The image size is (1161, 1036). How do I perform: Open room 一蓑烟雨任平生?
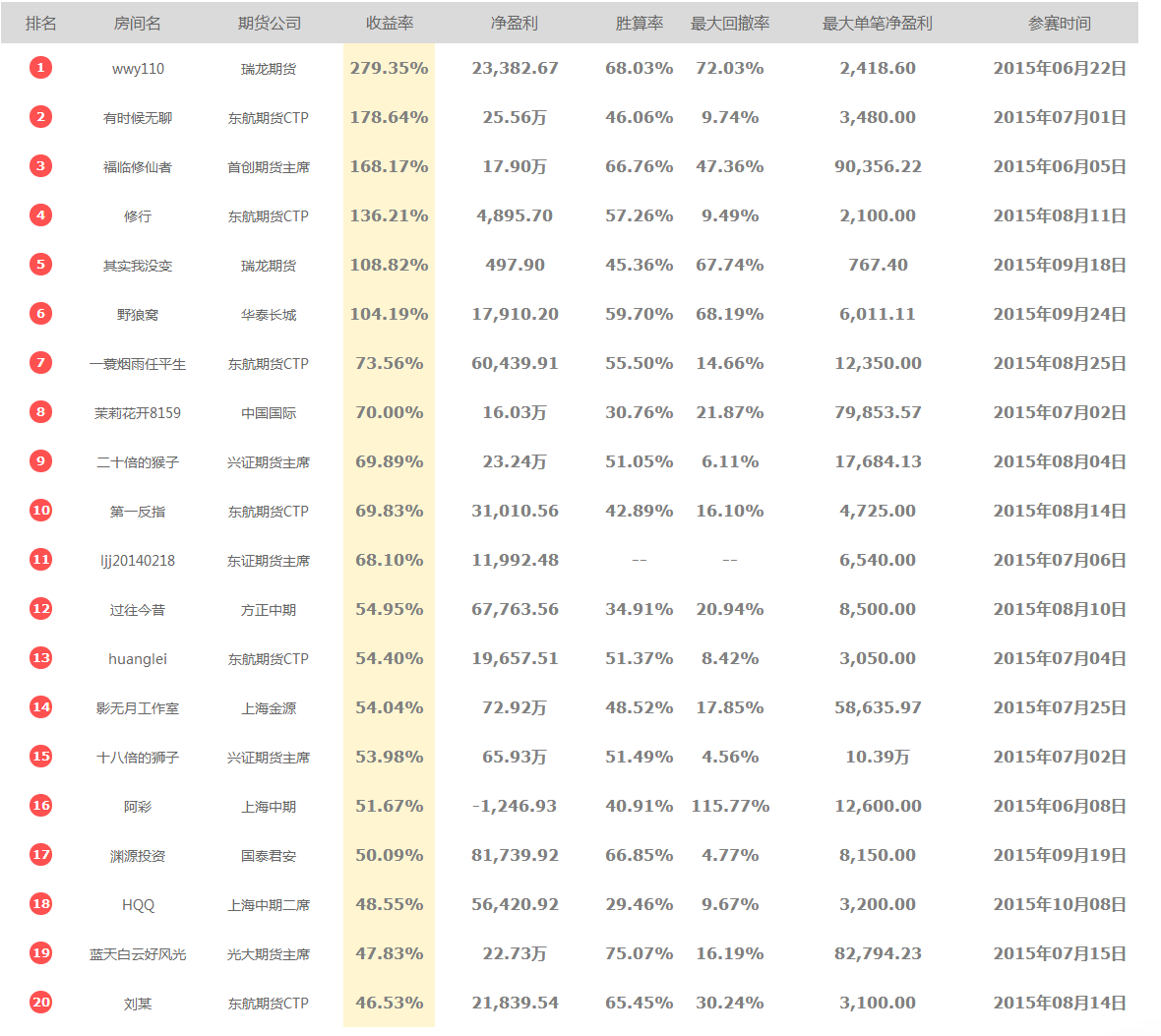[x=138, y=364]
